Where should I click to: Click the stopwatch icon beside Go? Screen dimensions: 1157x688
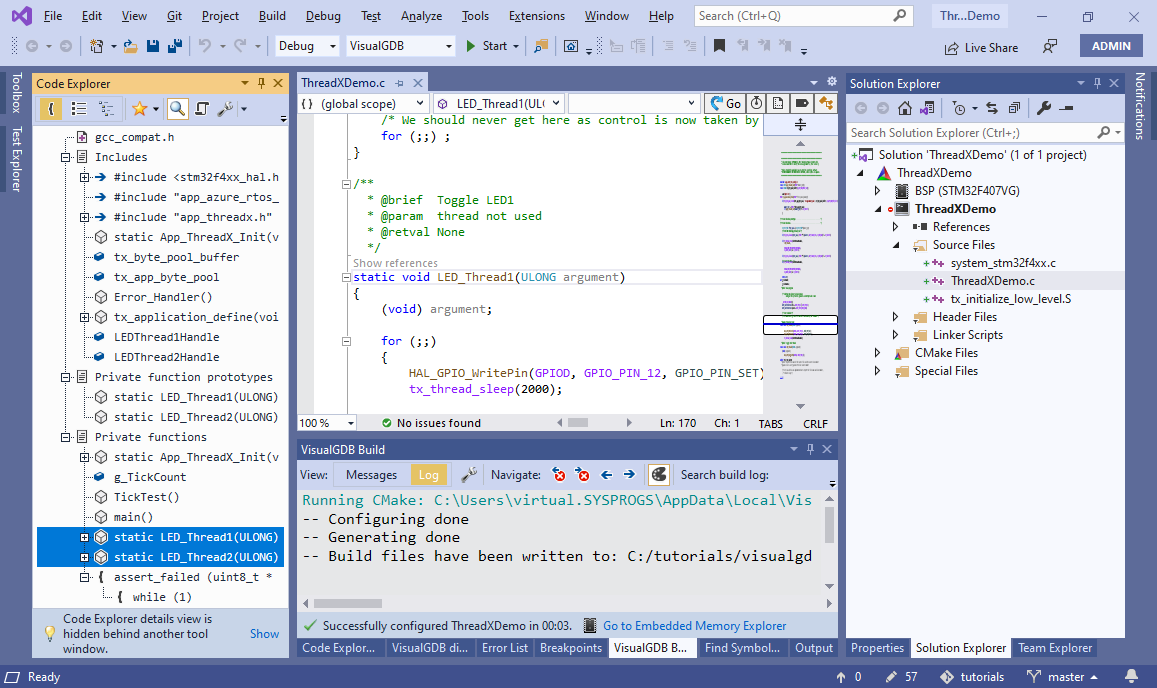[756, 103]
